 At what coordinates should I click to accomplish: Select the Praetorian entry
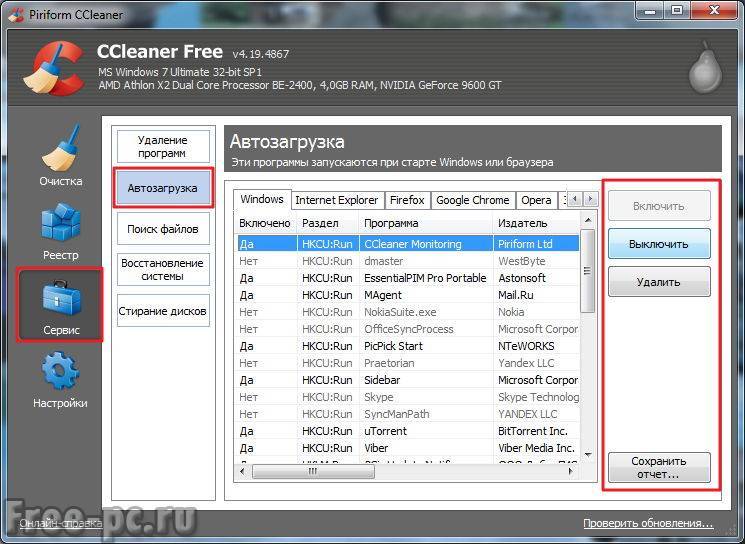(x=407, y=363)
